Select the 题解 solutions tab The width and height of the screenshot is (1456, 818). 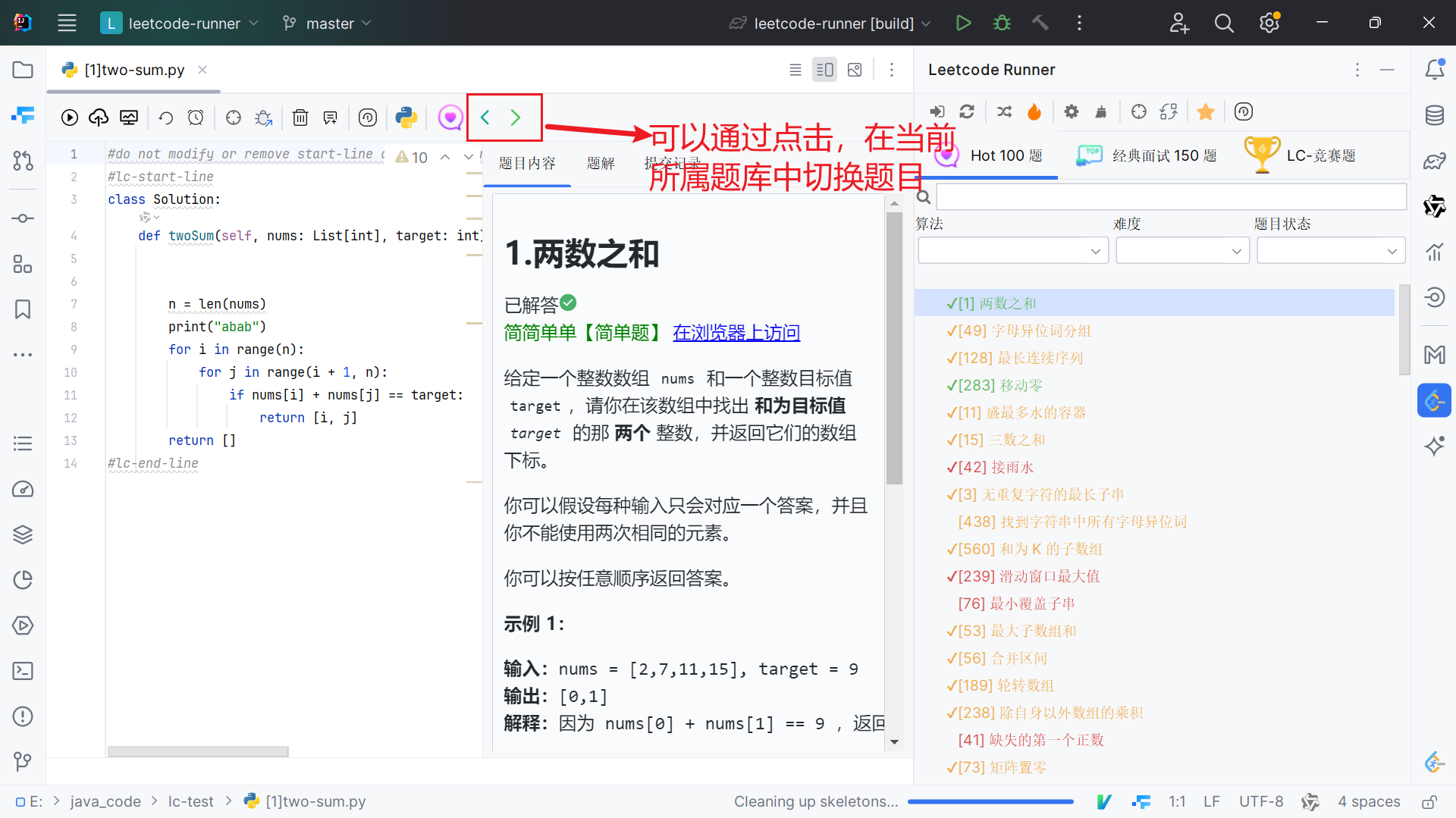[x=601, y=163]
